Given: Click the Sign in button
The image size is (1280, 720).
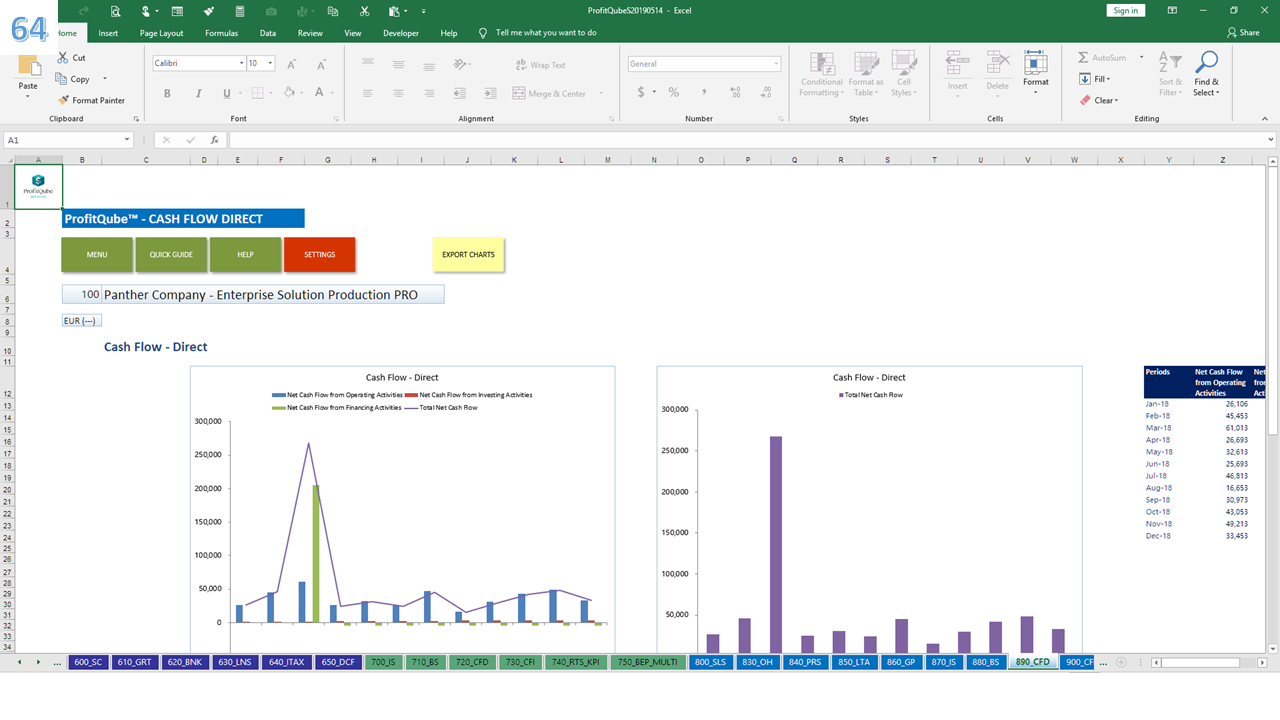Looking at the screenshot, I should [1126, 10].
